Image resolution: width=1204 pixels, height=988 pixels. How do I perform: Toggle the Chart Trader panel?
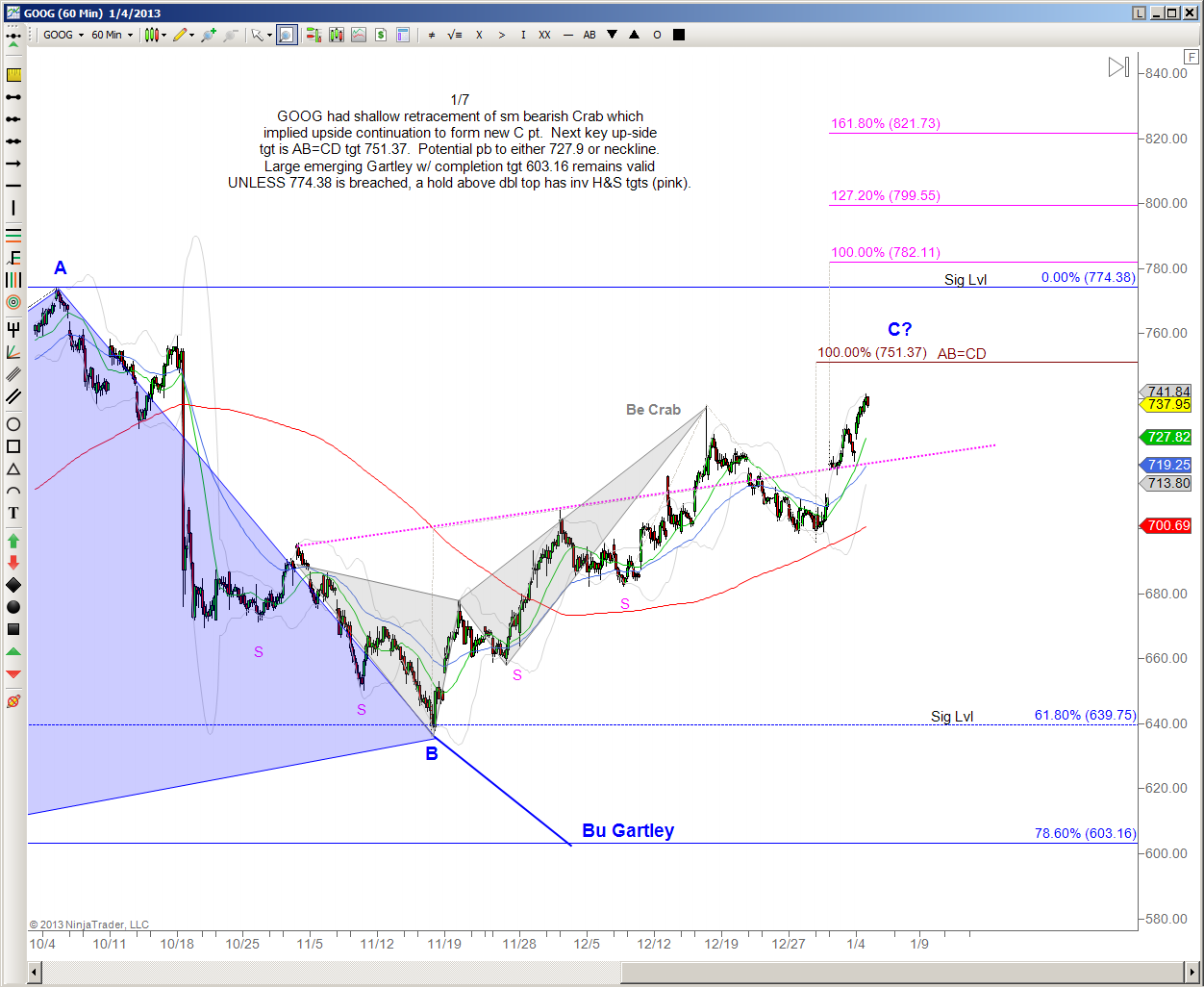pos(381,35)
